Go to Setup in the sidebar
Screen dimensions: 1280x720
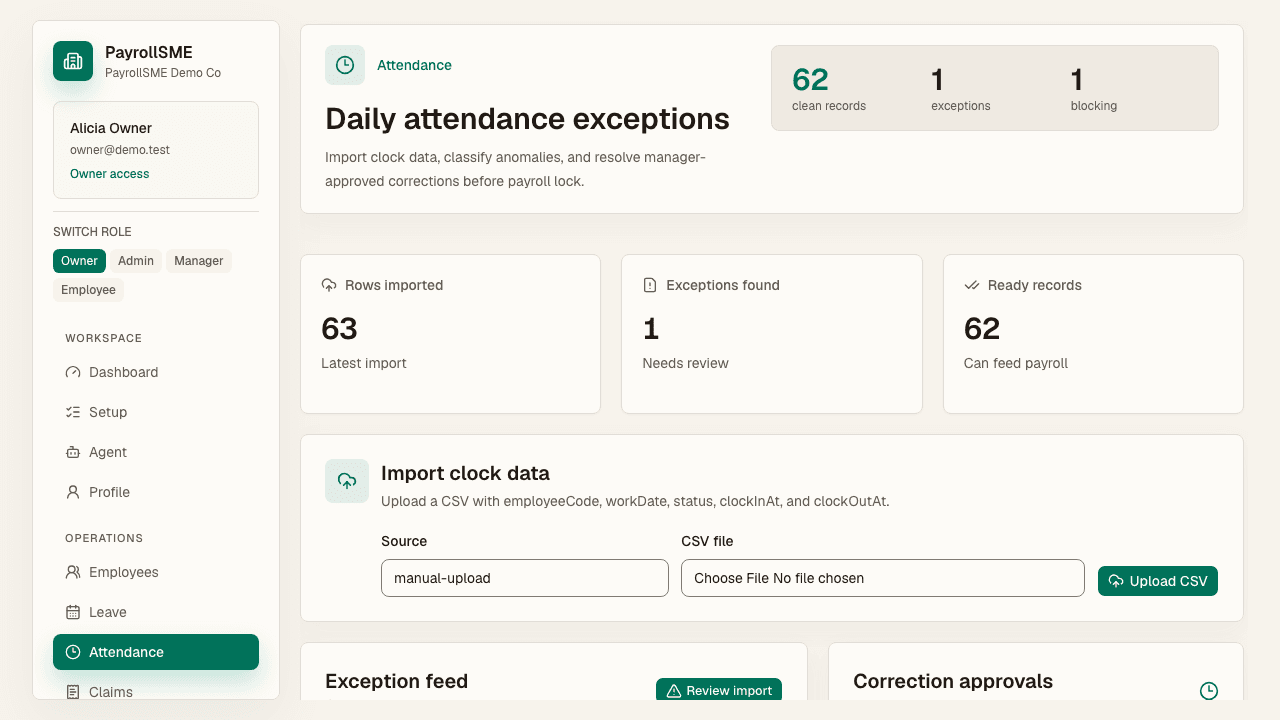(x=156, y=412)
